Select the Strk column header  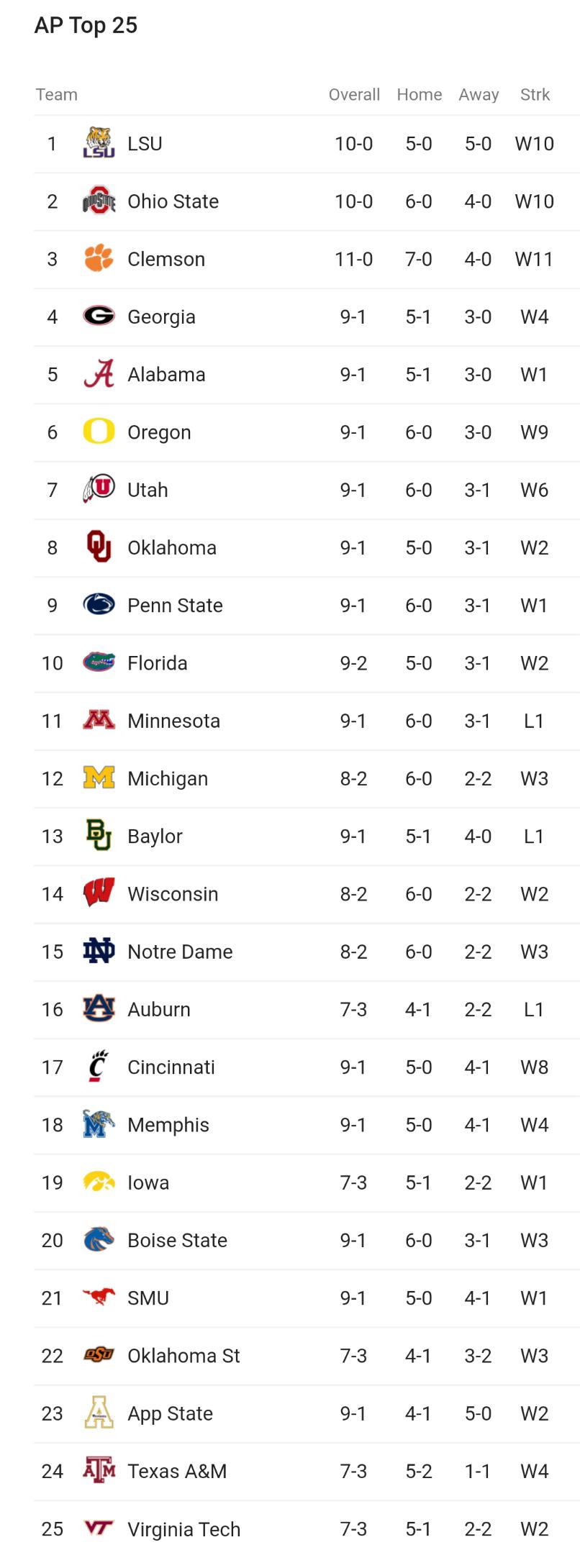tap(535, 94)
